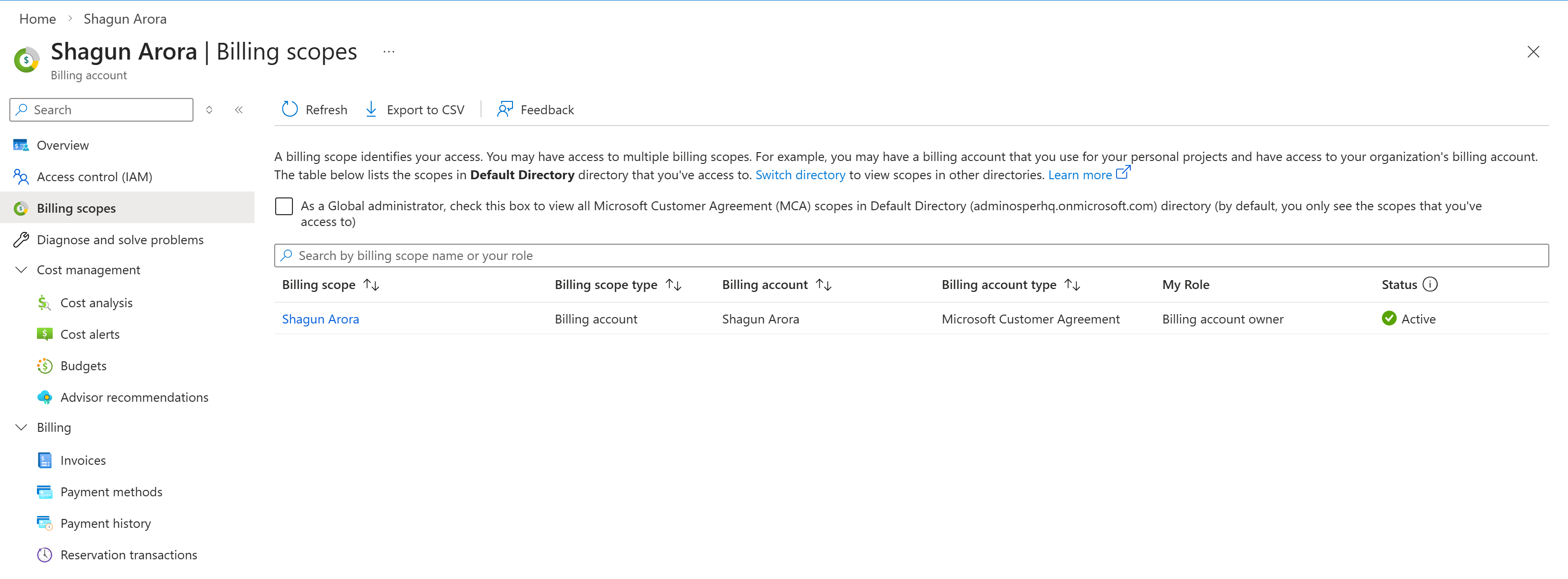Screen dimensions: 1568x579
Task: Click the Payment history icon
Action: pos(44,523)
